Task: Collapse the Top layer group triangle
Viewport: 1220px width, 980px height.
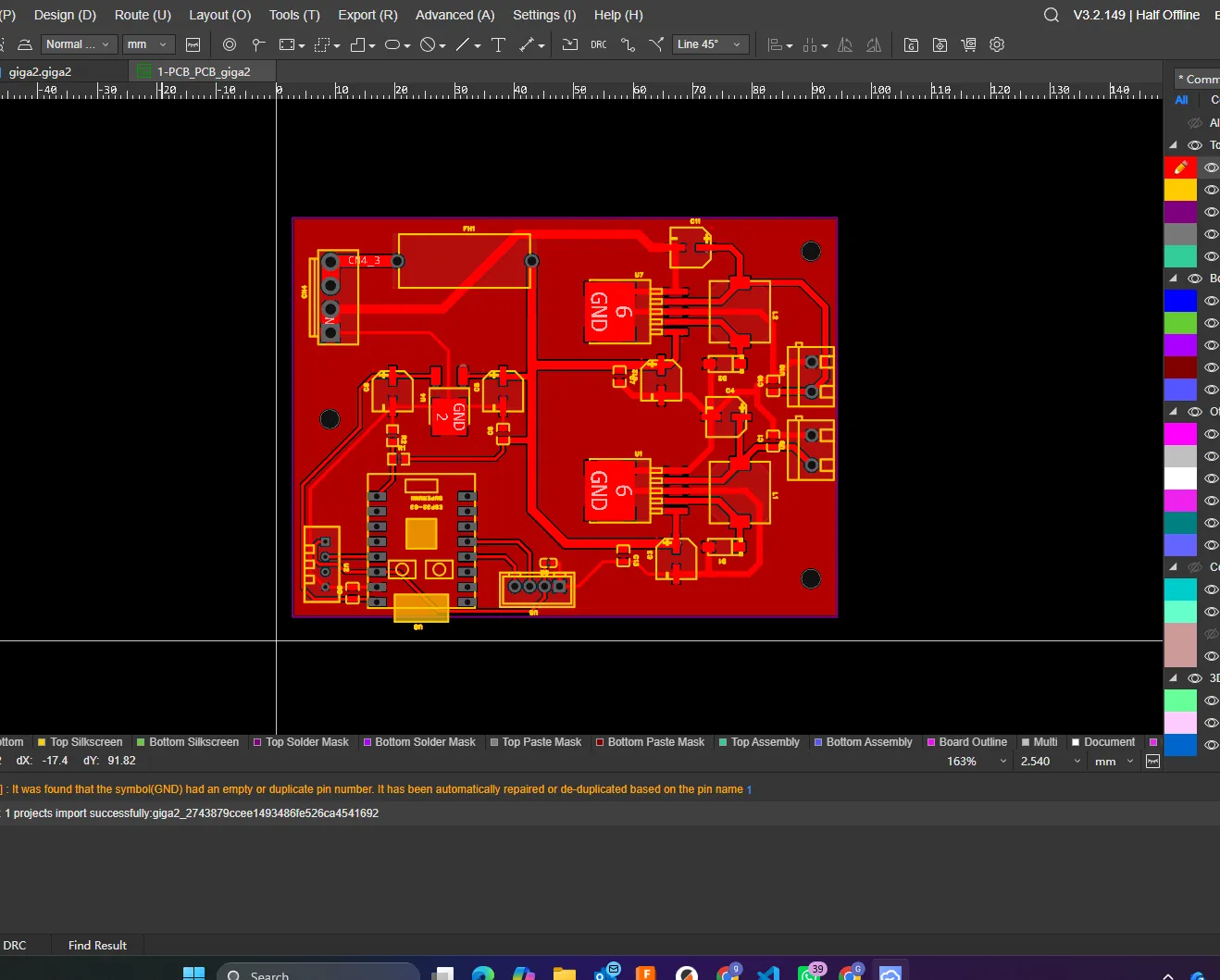Action: point(1173,145)
